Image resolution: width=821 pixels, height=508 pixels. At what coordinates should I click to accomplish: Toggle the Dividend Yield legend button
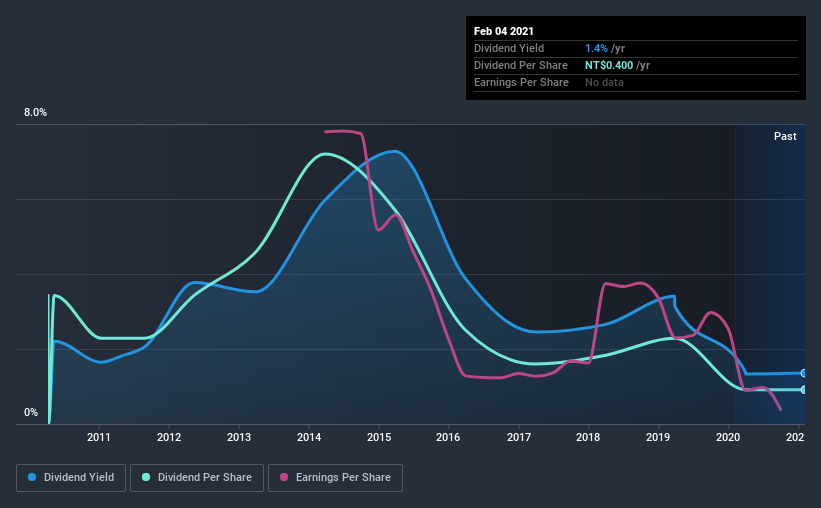pyautogui.click(x=71, y=478)
